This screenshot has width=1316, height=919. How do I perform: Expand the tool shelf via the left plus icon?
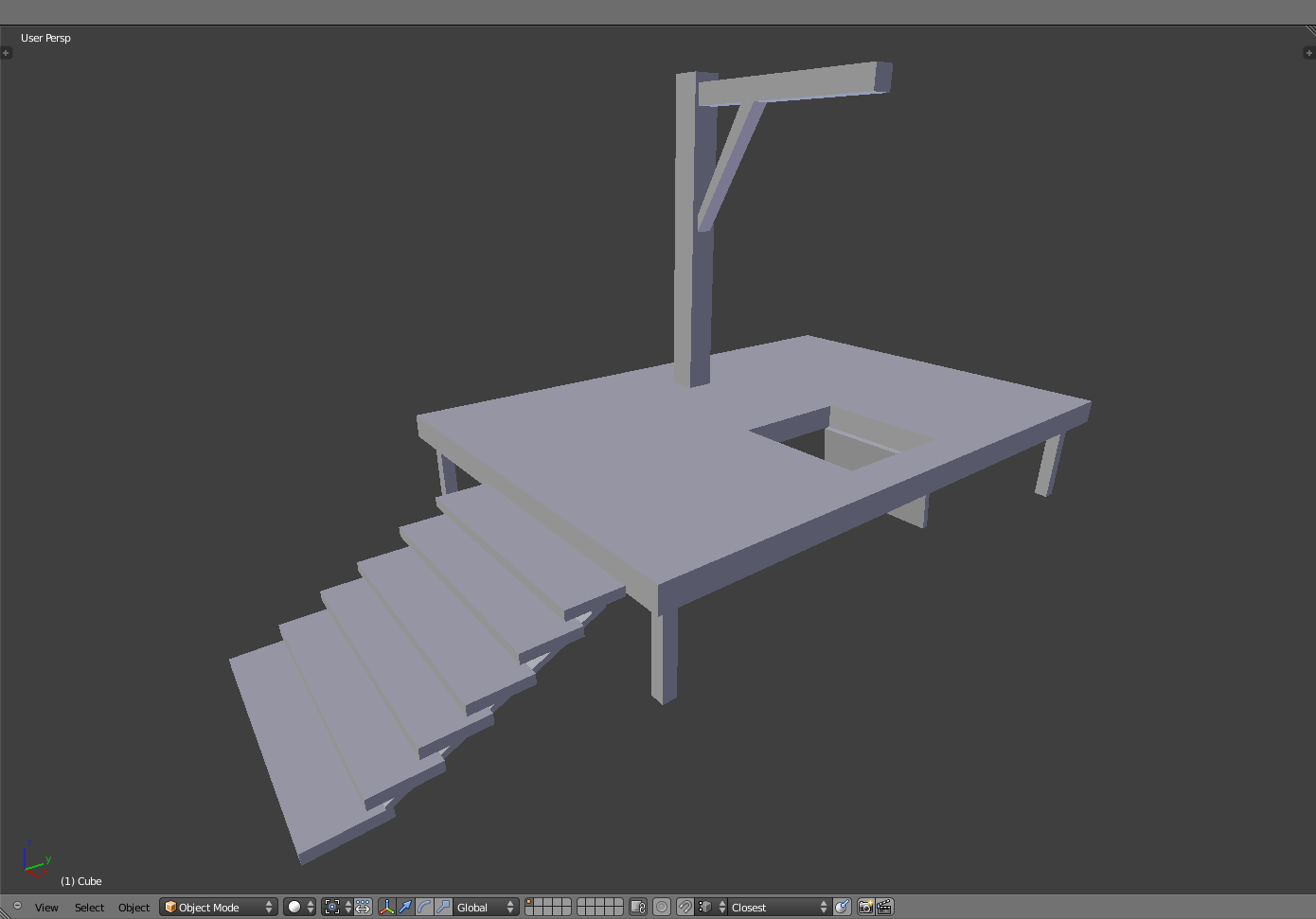click(x=6, y=53)
